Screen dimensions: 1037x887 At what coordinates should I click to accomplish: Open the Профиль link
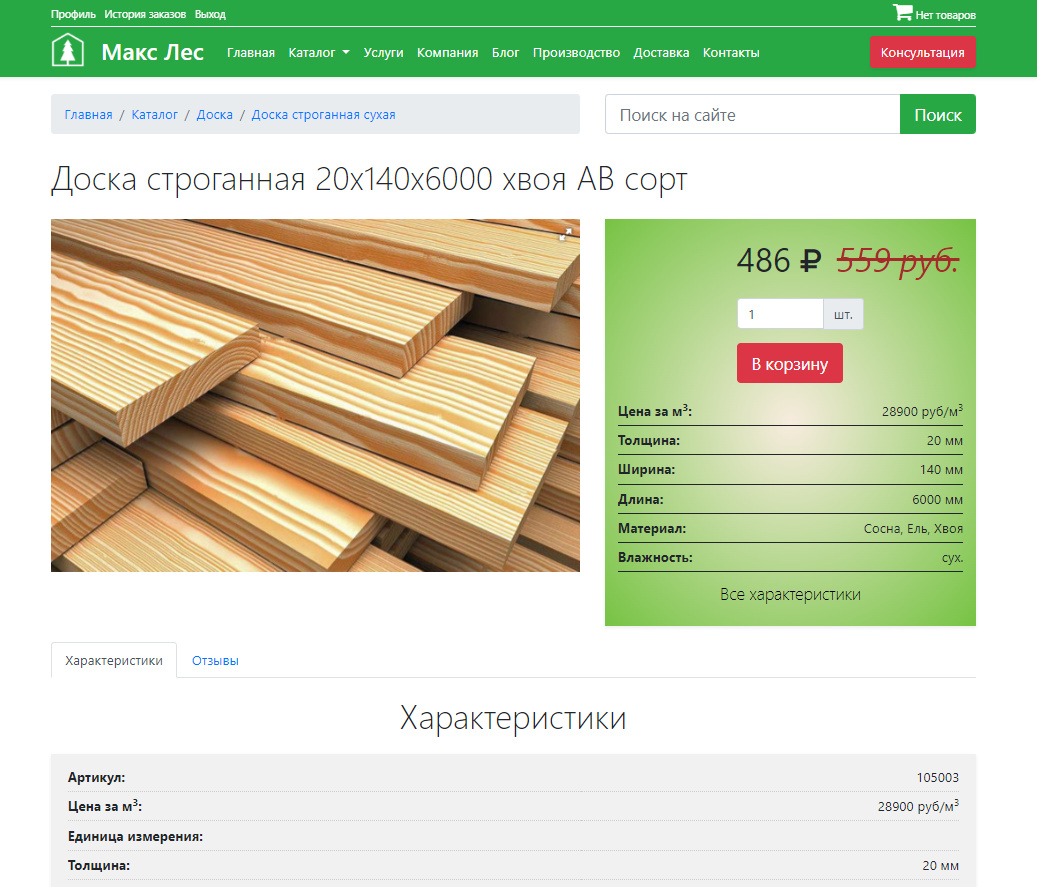(73, 14)
